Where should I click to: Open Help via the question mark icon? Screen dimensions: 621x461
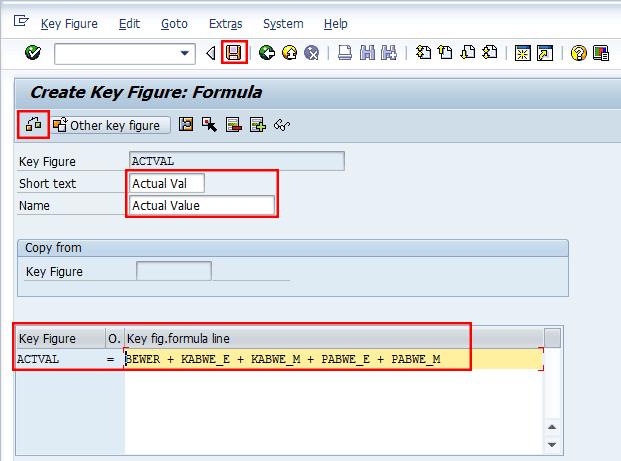[x=578, y=53]
